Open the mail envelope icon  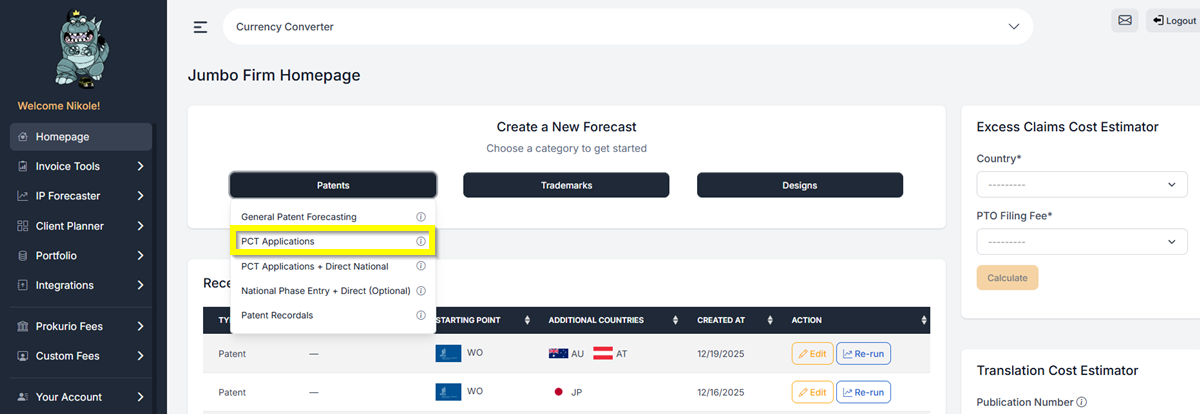(x=1125, y=21)
